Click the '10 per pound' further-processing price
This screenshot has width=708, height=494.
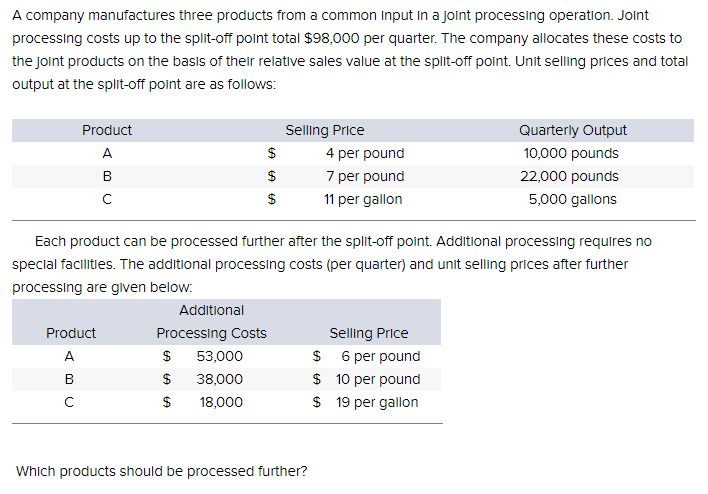378,379
